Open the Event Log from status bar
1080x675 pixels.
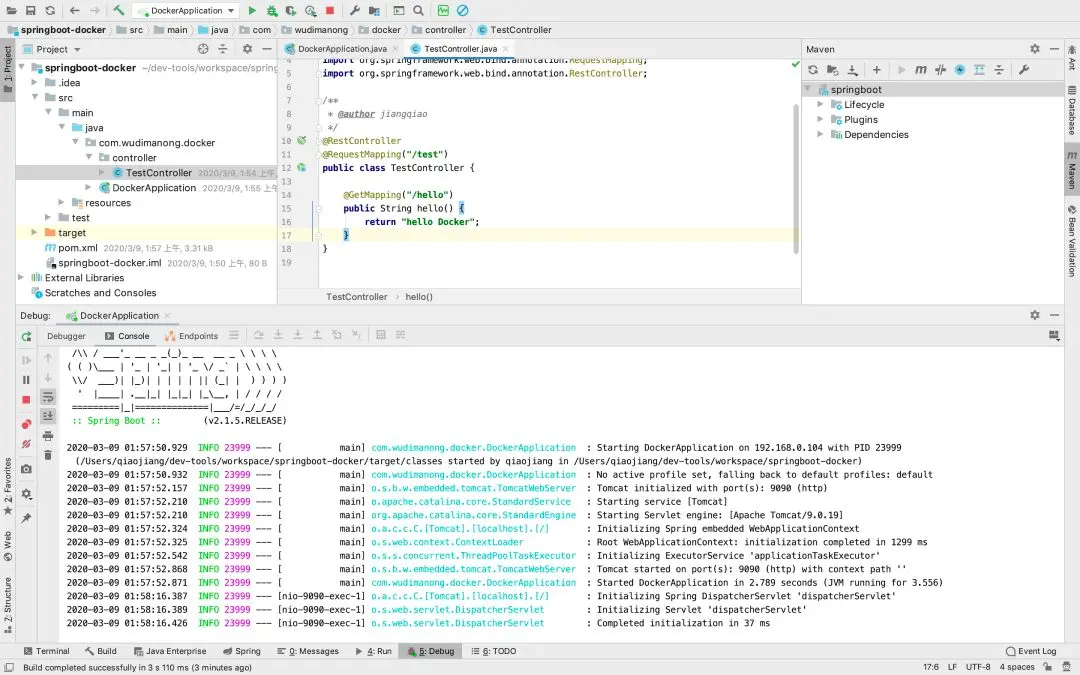pyautogui.click(x=1030, y=651)
